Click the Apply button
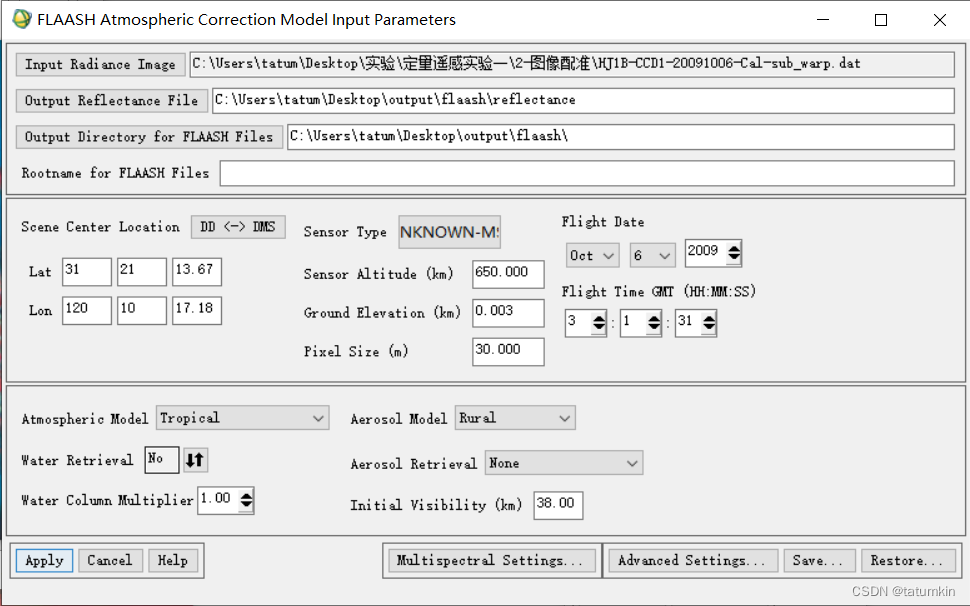 point(45,561)
